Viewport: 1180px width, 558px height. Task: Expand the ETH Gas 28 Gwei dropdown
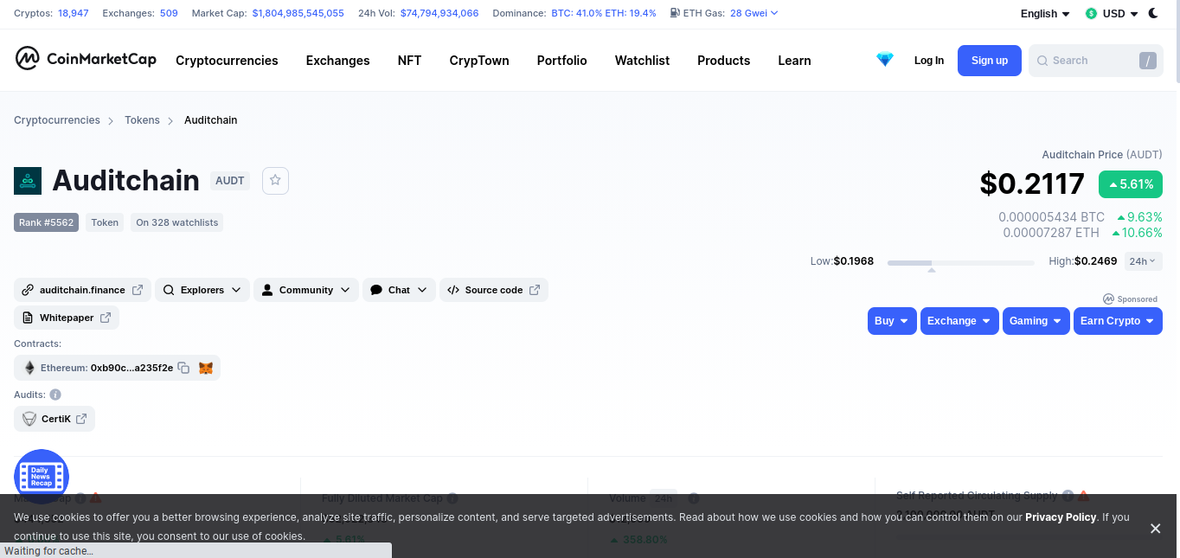tap(754, 13)
